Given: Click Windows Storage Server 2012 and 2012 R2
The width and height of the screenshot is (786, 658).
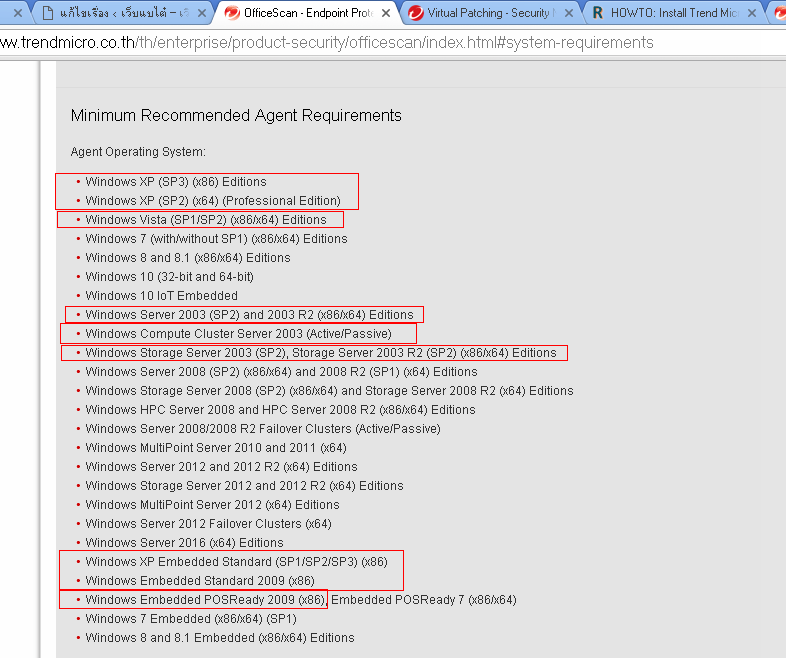Looking at the screenshot, I should (245, 486).
